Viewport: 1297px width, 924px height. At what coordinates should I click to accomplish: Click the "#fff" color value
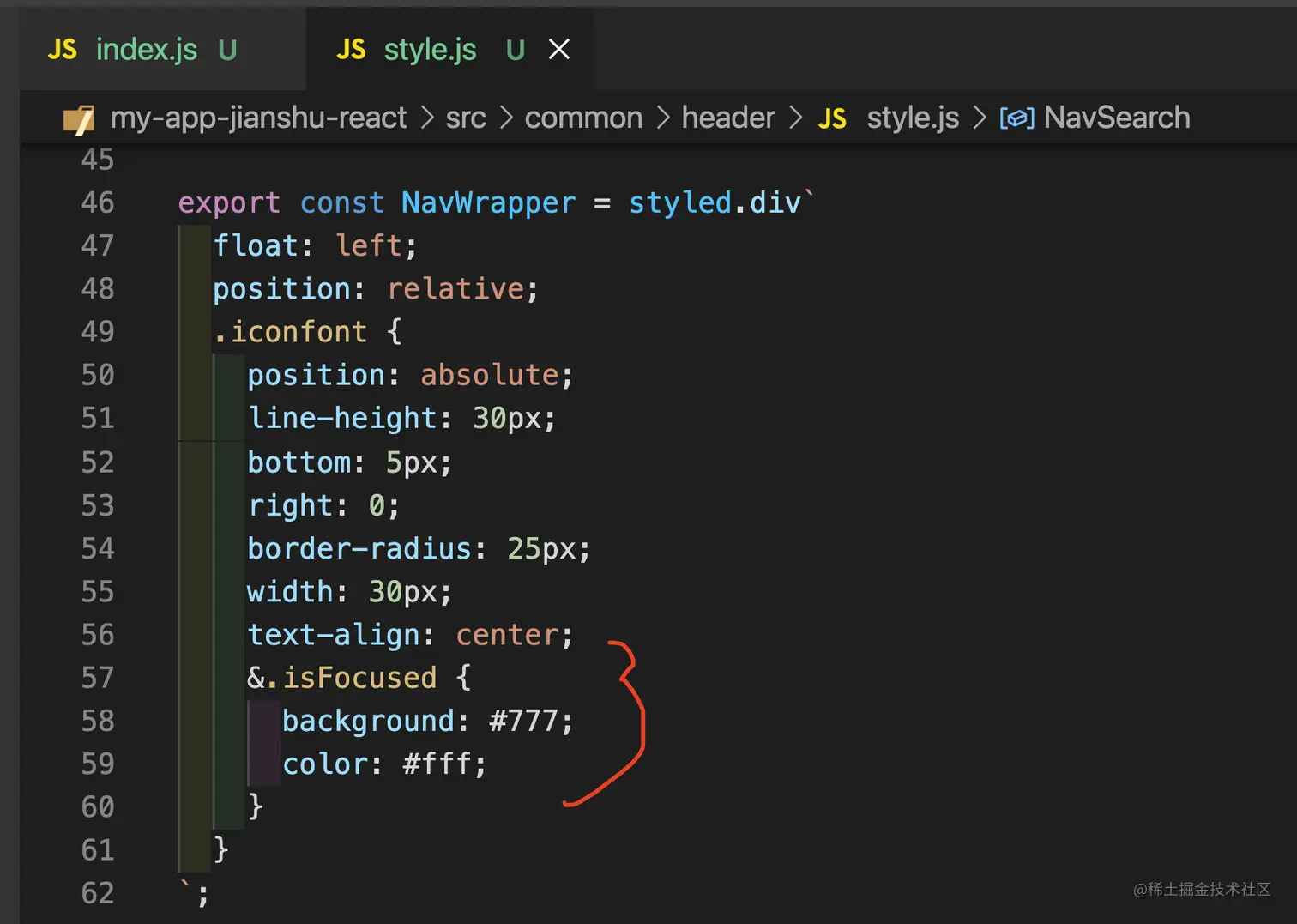click(x=437, y=764)
